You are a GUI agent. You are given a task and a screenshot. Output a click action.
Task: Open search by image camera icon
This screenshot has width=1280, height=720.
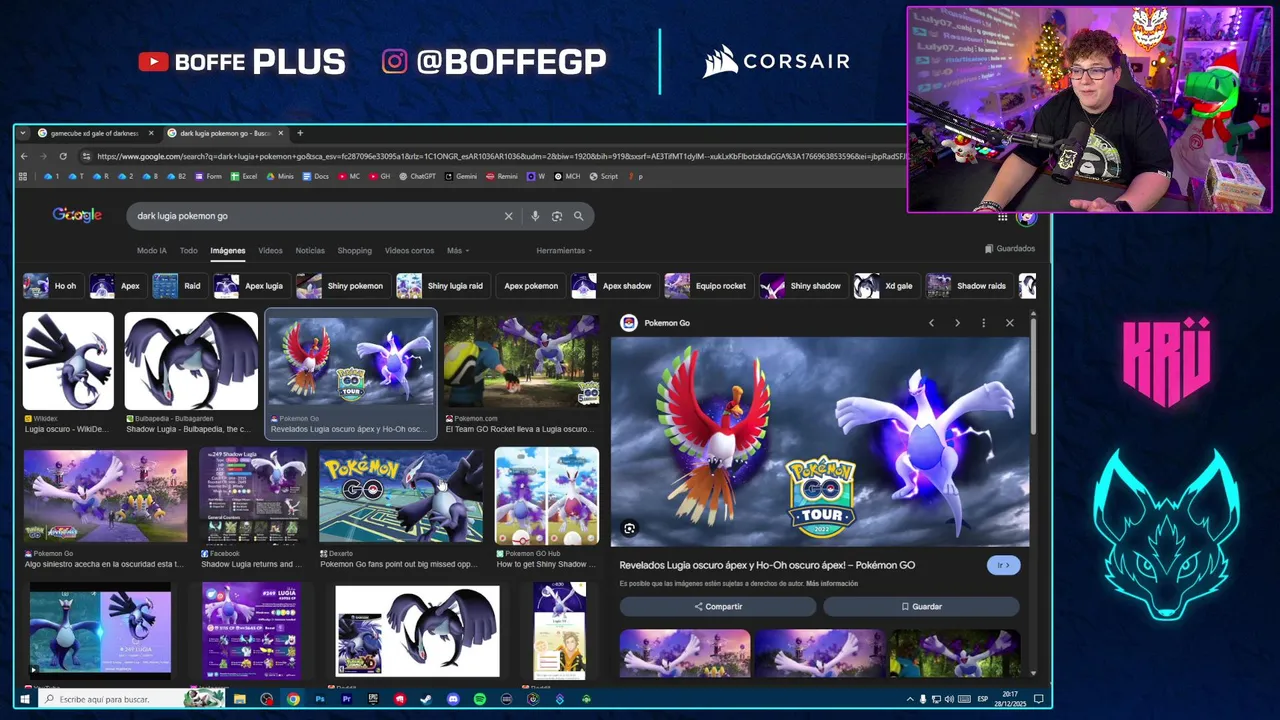coord(557,216)
